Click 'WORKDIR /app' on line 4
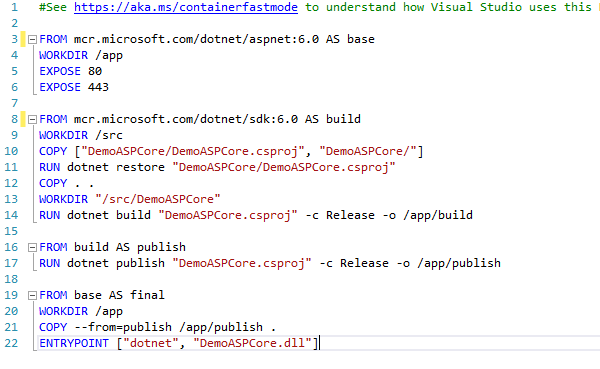 pyautogui.click(x=81, y=56)
